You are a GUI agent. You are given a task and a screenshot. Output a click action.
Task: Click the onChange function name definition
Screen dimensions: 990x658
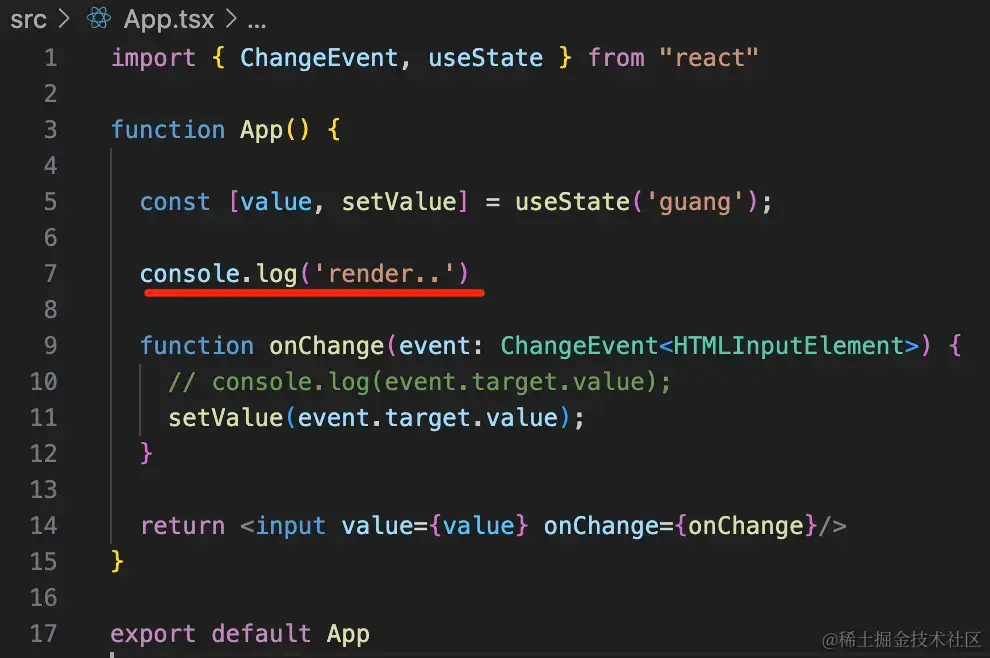(x=326, y=346)
